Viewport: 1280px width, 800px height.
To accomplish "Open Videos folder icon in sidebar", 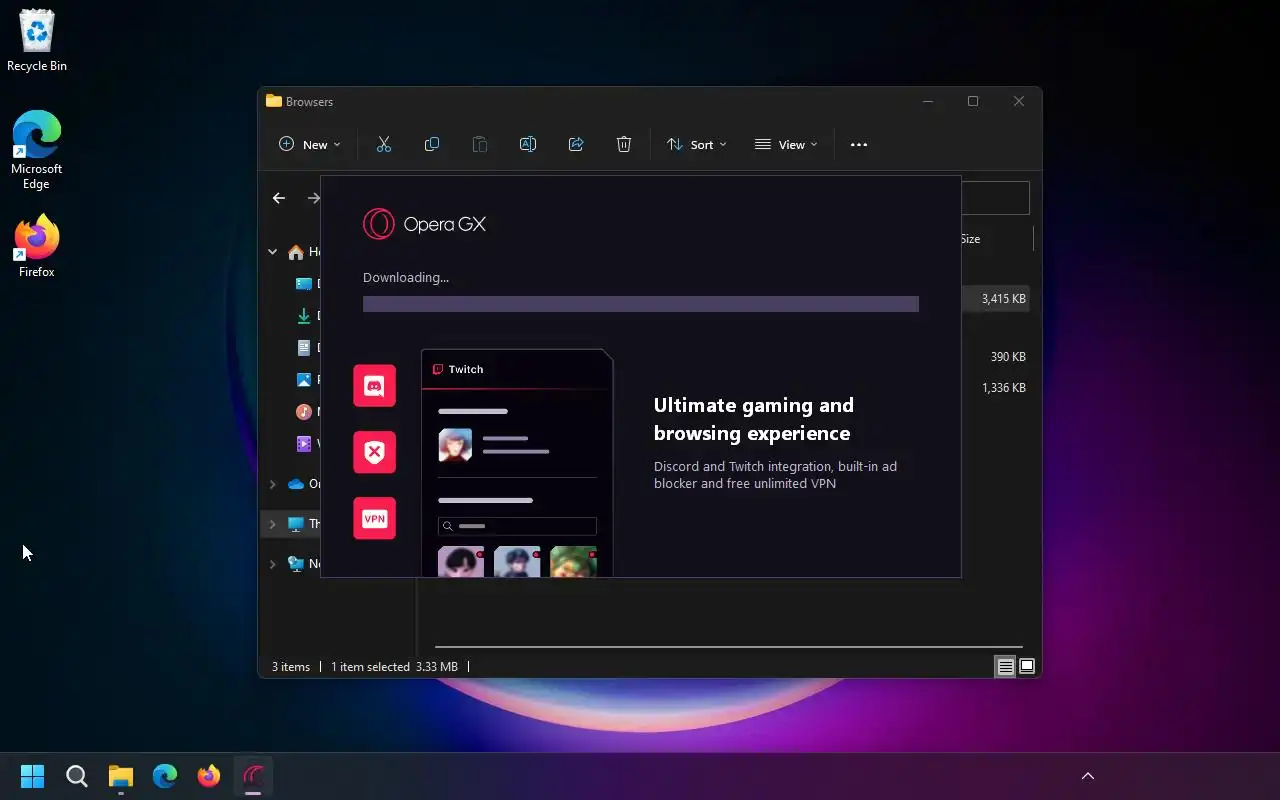I will (304, 443).
